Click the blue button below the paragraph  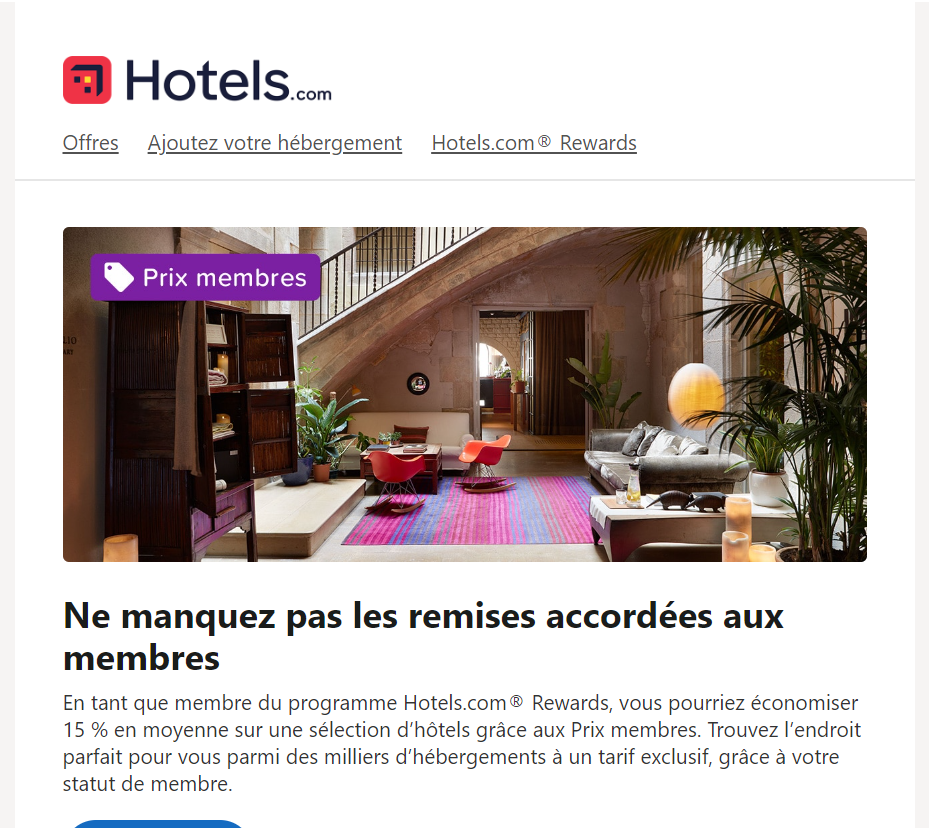pyautogui.click(x=157, y=823)
